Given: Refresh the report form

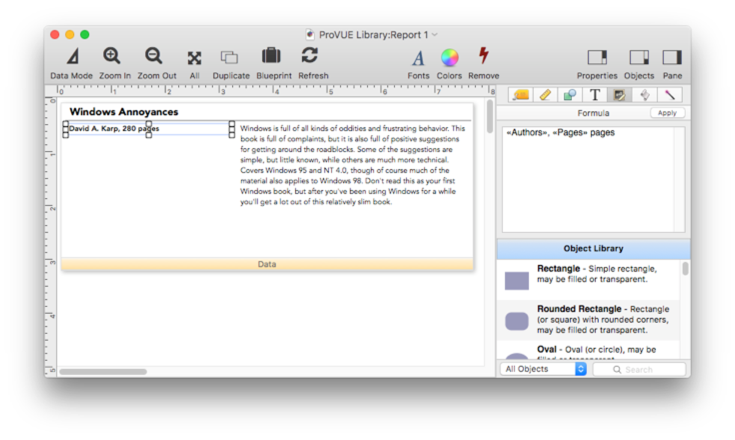Looking at the screenshot, I should (x=313, y=63).
